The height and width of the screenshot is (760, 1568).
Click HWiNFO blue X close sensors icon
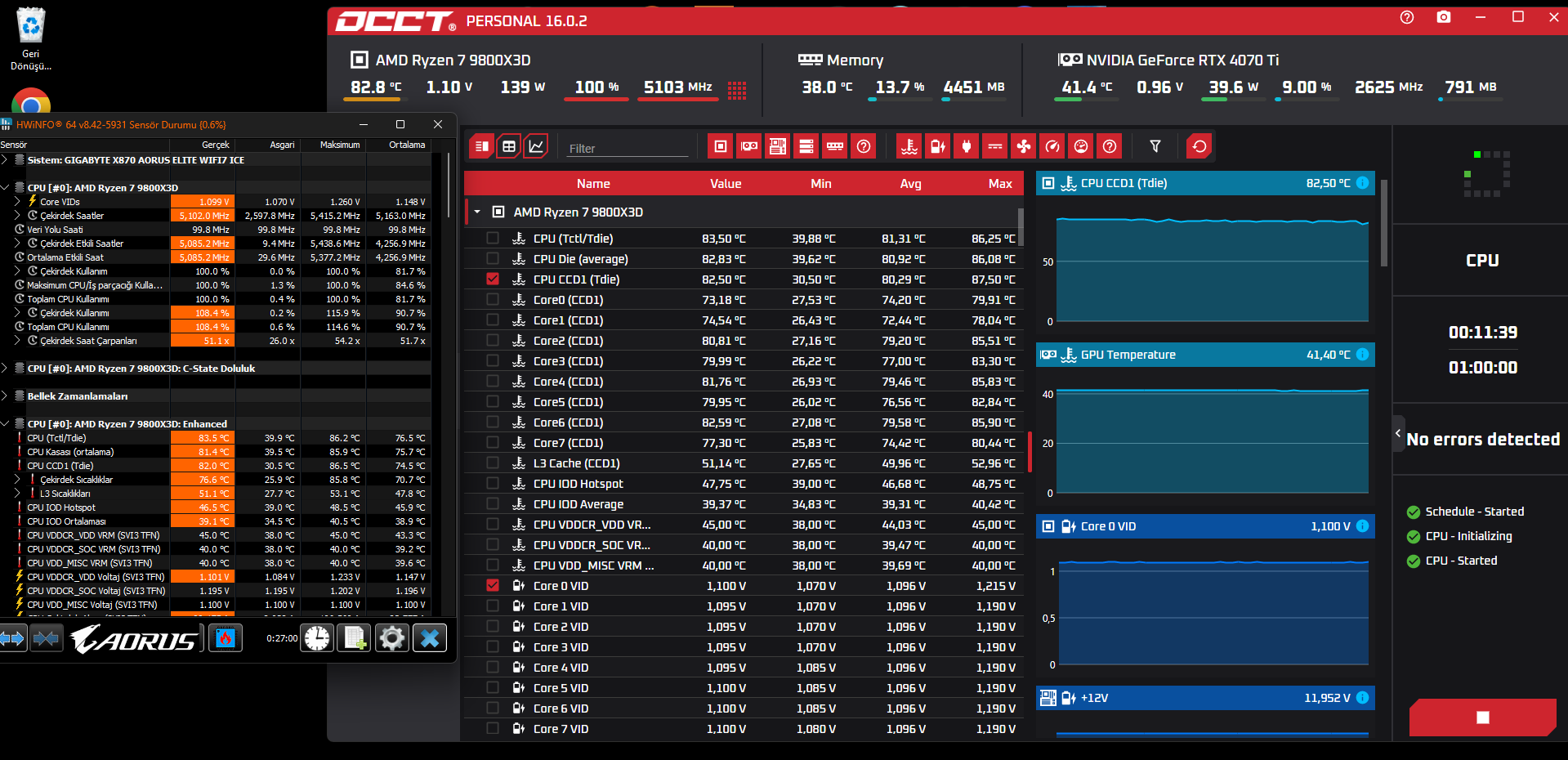point(430,637)
